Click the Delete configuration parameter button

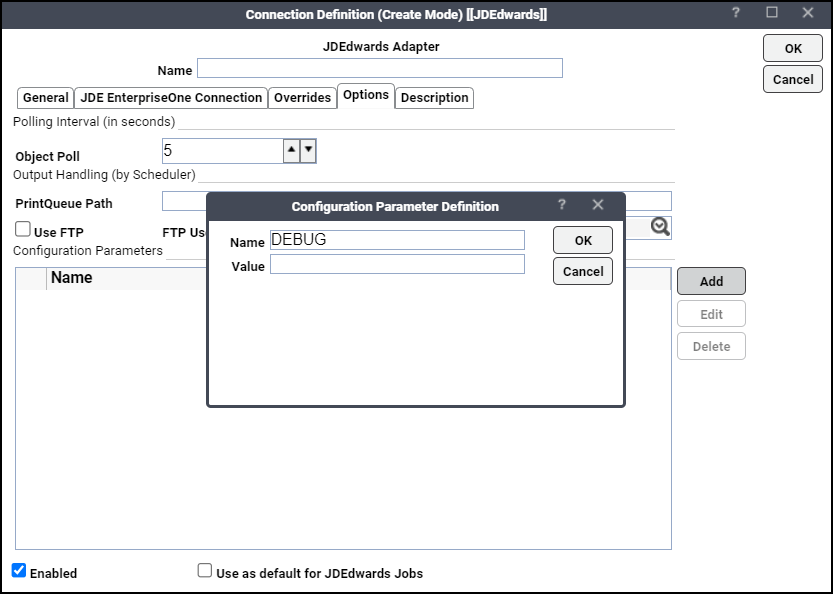pos(711,346)
